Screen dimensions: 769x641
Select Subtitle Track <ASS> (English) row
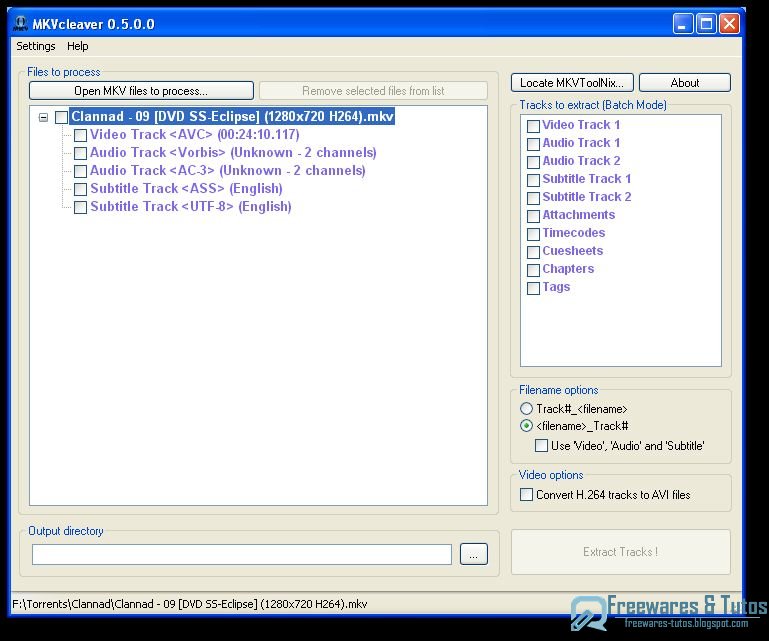click(x=186, y=188)
